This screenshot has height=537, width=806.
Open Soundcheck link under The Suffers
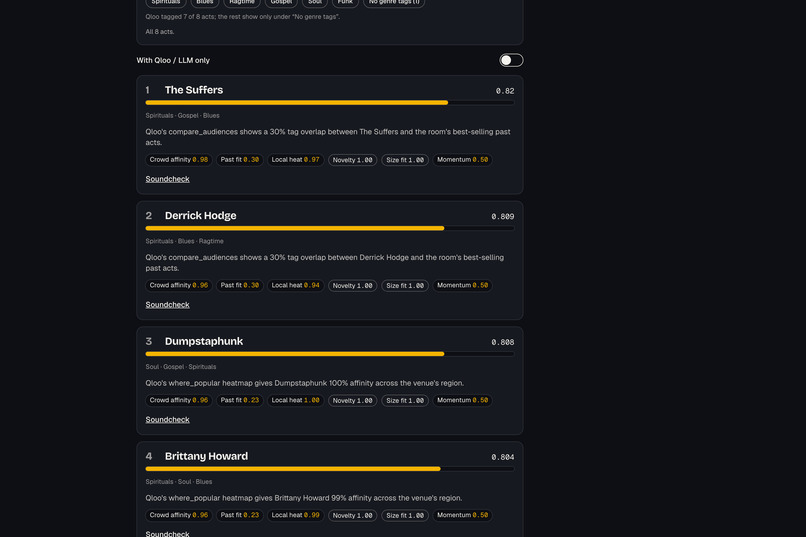click(168, 179)
